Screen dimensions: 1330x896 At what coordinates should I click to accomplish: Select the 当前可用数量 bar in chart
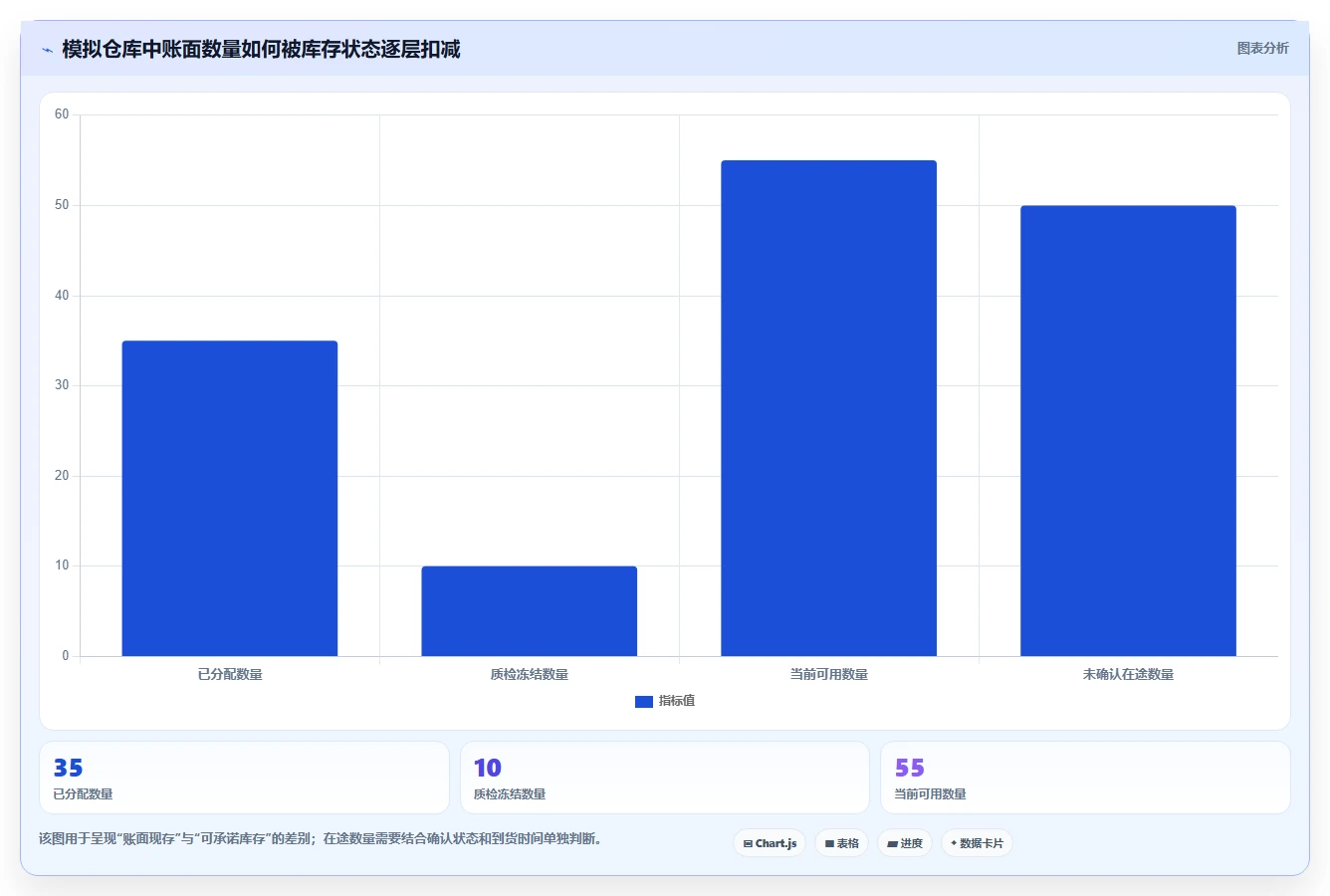pos(828,408)
